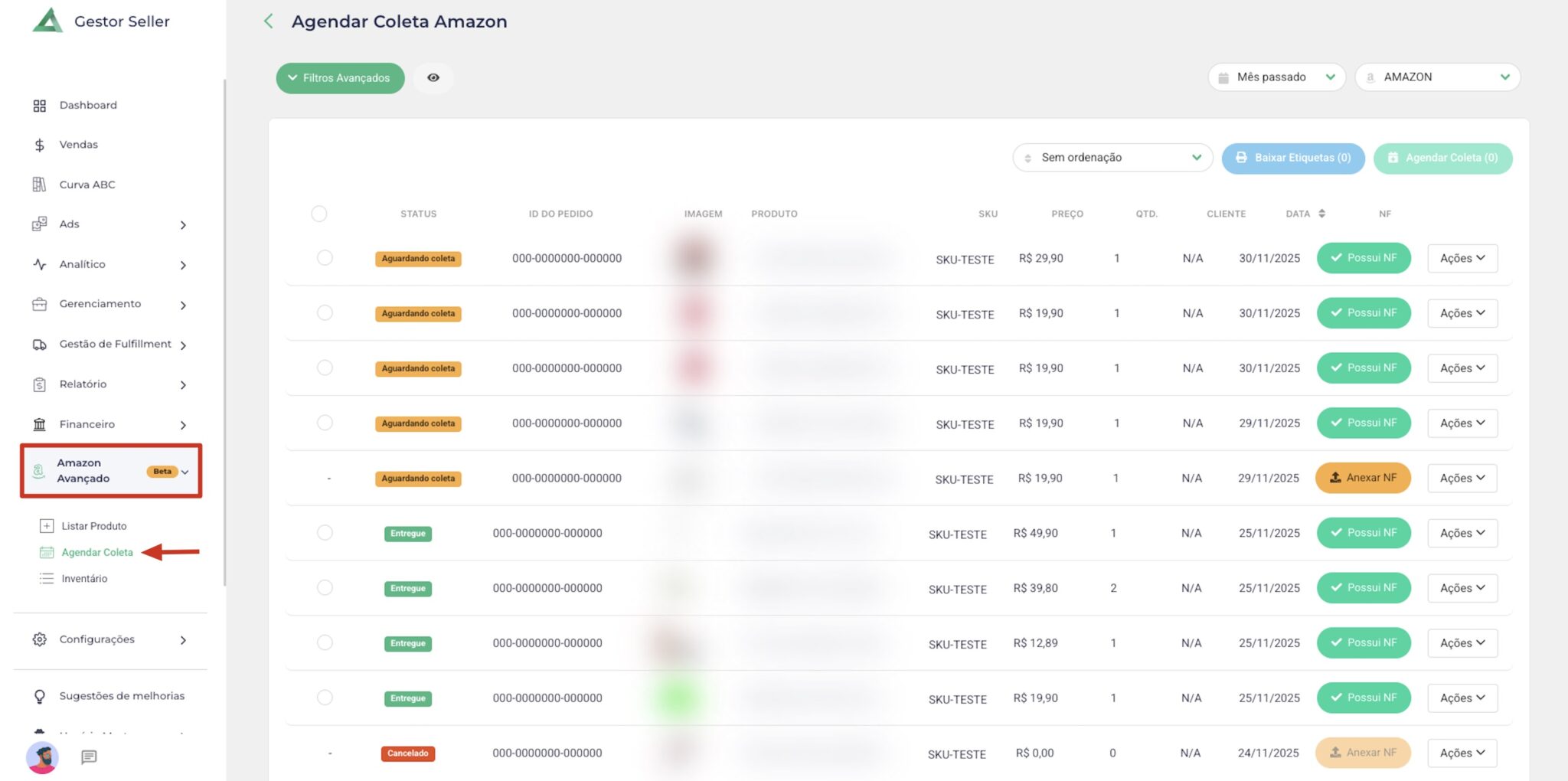Select the first Aguardando coleta order row
The width and height of the screenshot is (1568, 781).
325,258
